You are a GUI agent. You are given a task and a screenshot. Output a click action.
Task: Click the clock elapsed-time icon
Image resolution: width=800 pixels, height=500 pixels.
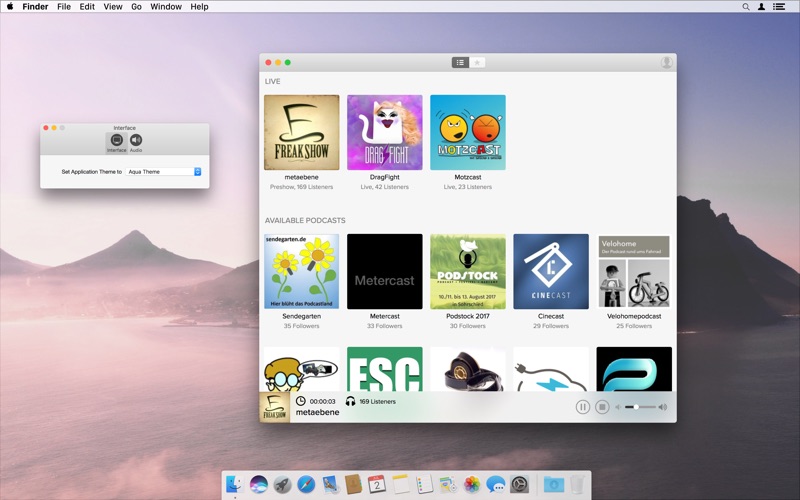301,401
